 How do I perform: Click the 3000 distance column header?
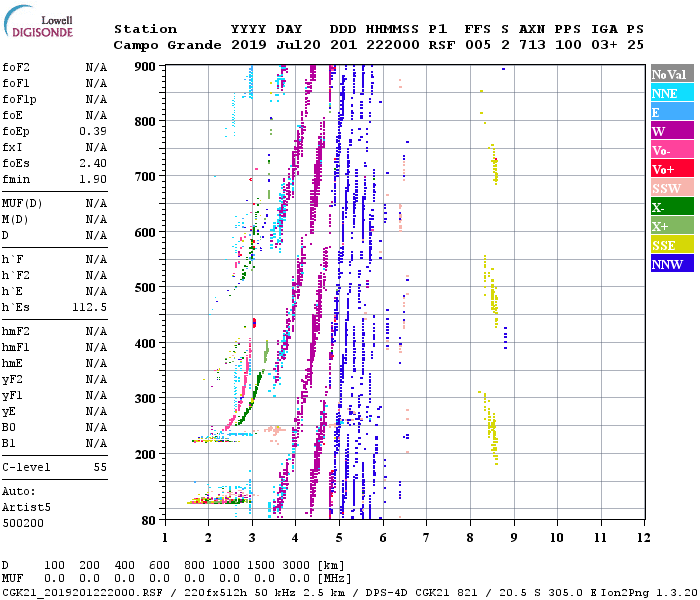pos(296,565)
